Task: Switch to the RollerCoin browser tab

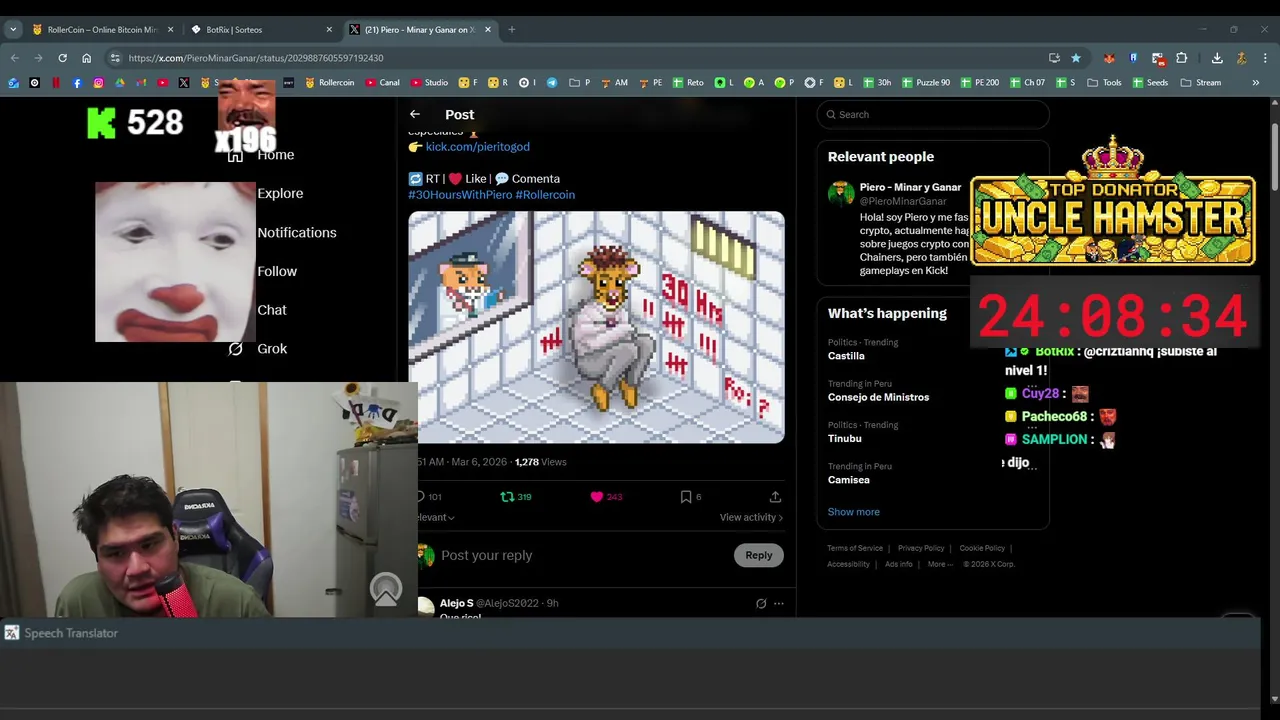Action: [103, 29]
